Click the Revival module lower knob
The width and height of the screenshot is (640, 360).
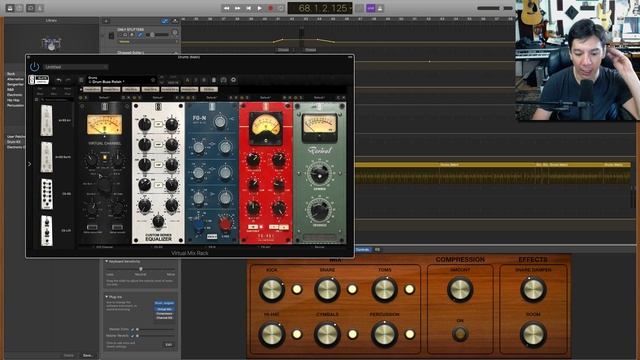tap(320, 210)
